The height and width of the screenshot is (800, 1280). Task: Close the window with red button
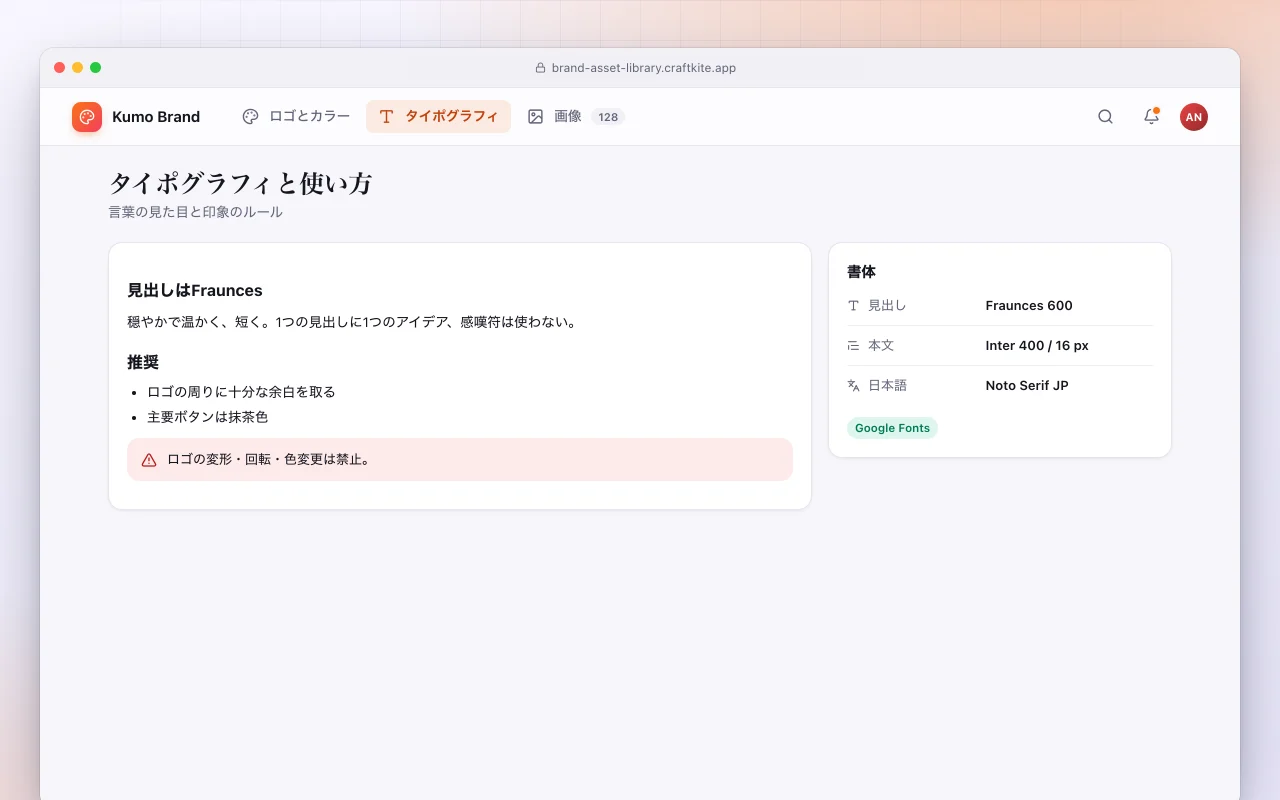[x=60, y=68]
